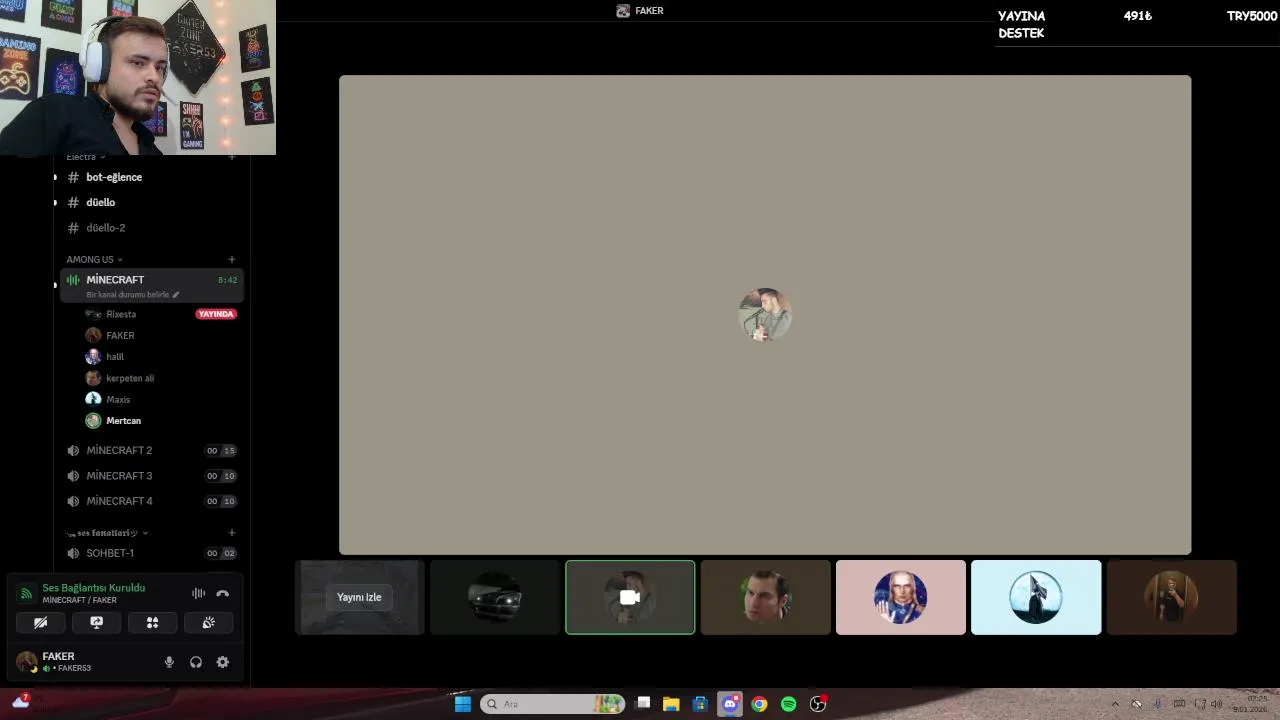Click the YAYINDA live badge
Image resolution: width=1280 pixels, height=720 pixels.
pos(216,314)
